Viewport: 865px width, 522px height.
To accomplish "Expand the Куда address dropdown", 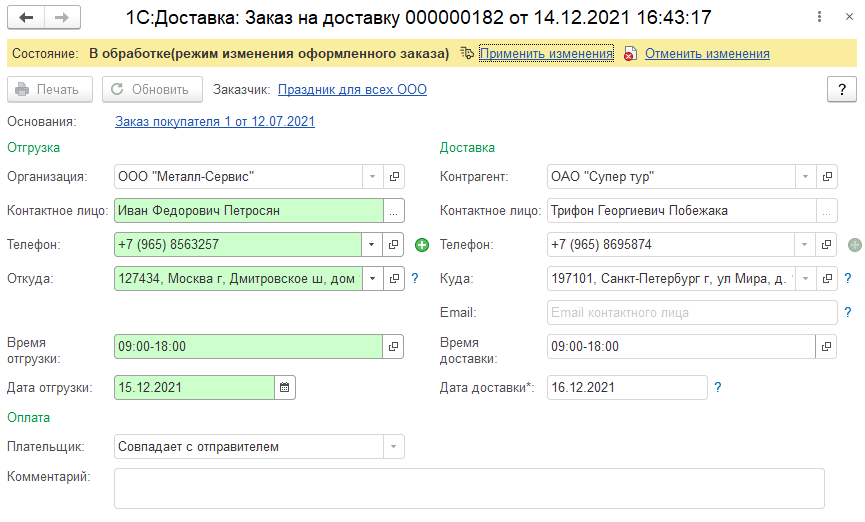I will click(806, 279).
